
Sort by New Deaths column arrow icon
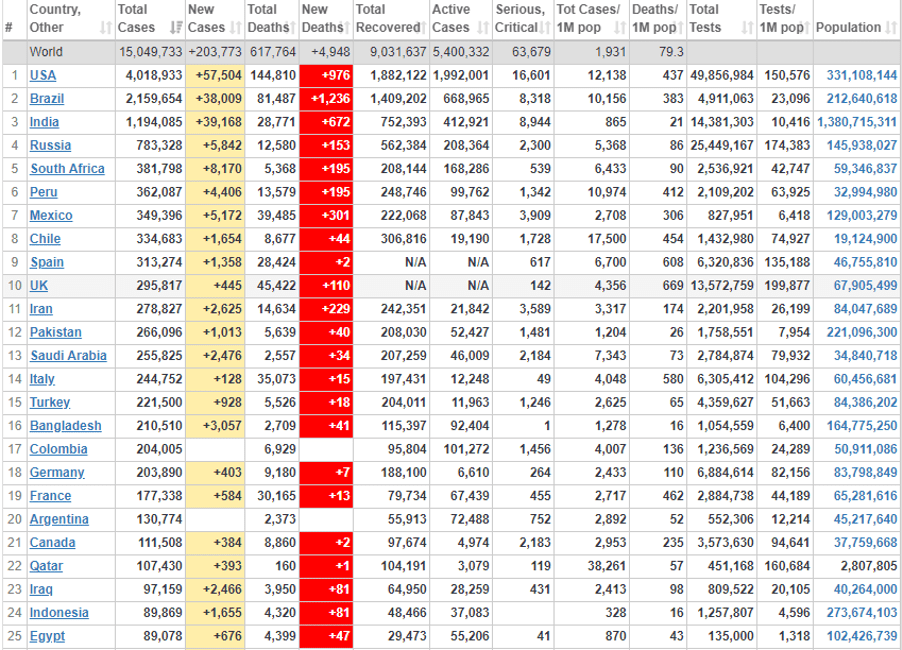[346, 28]
